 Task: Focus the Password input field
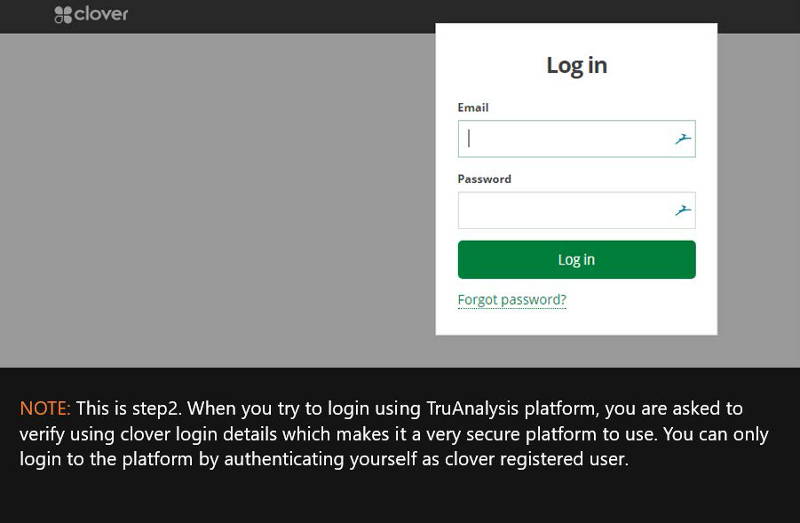pyautogui.click(x=577, y=210)
